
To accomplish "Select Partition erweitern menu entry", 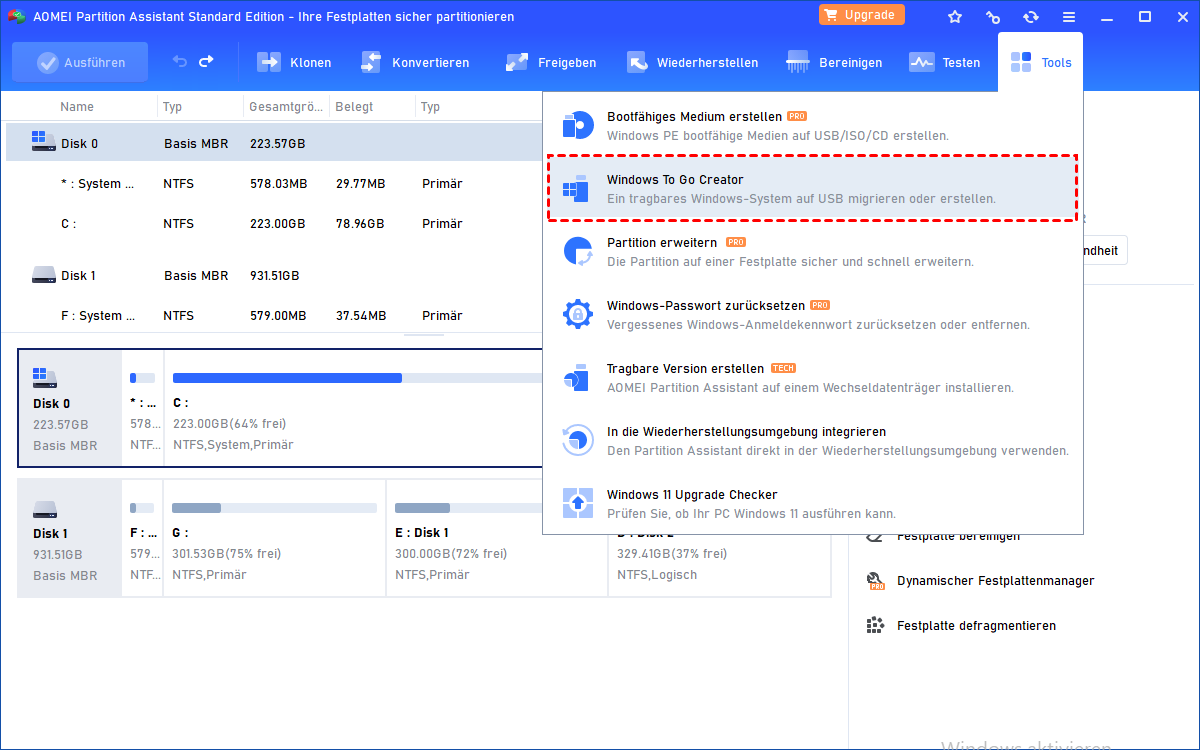I will pos(812,251).
